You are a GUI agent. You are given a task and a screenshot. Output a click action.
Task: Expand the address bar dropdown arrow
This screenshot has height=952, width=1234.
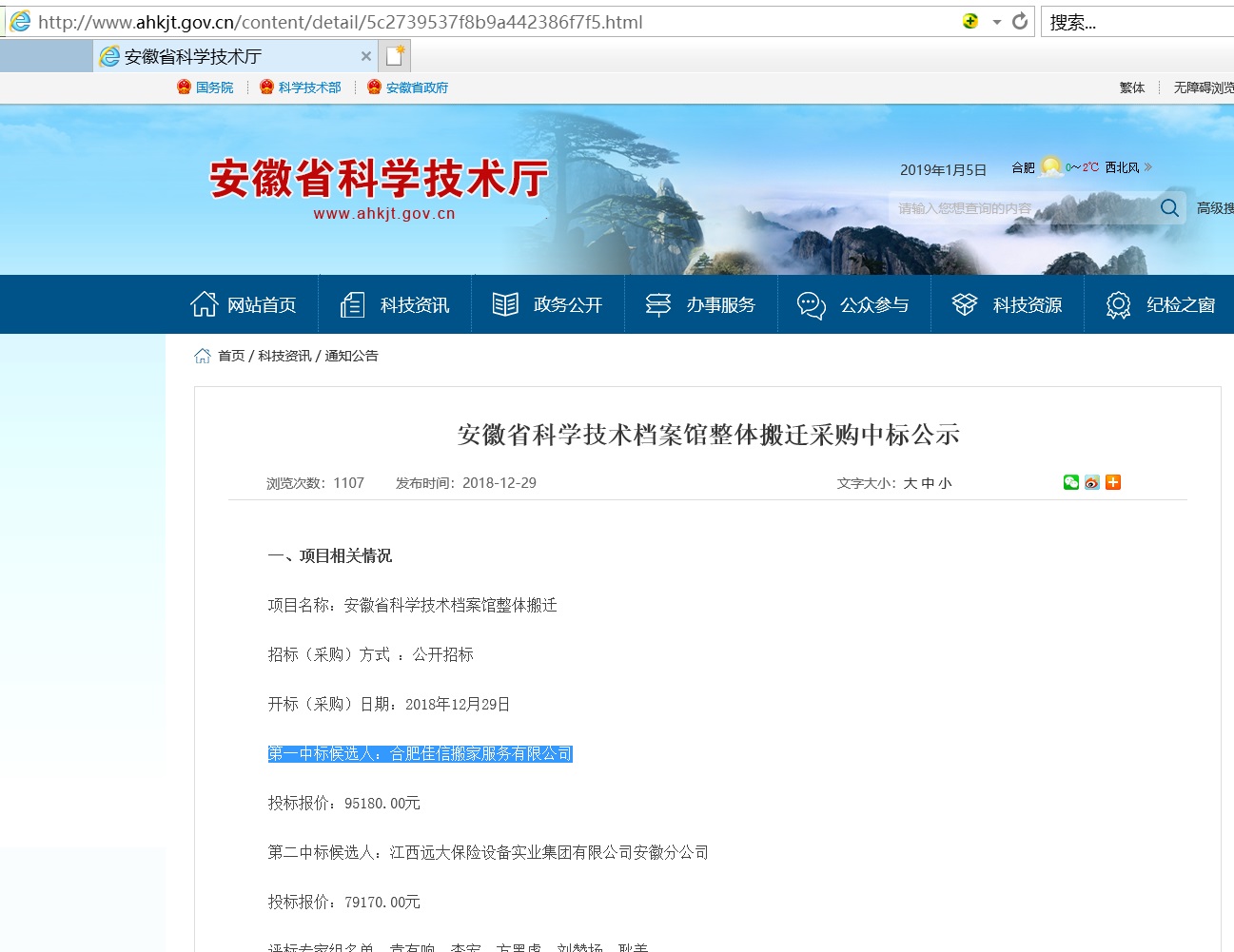tap(997, 22)
